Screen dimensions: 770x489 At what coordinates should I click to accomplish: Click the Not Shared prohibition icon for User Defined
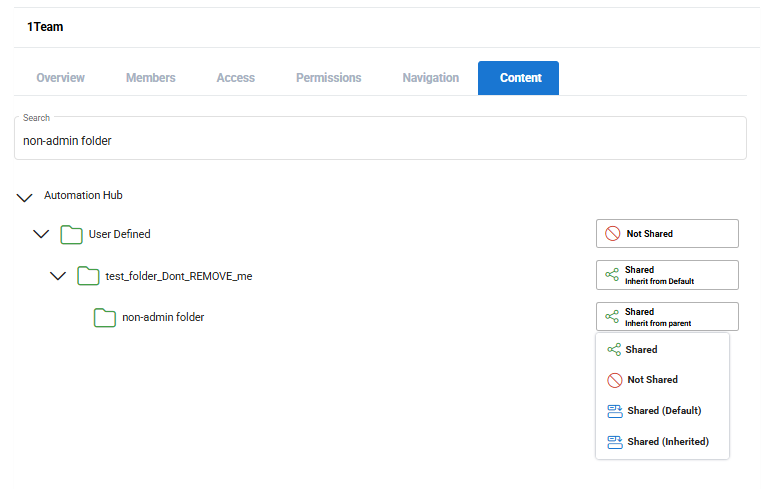coord(613,234)
